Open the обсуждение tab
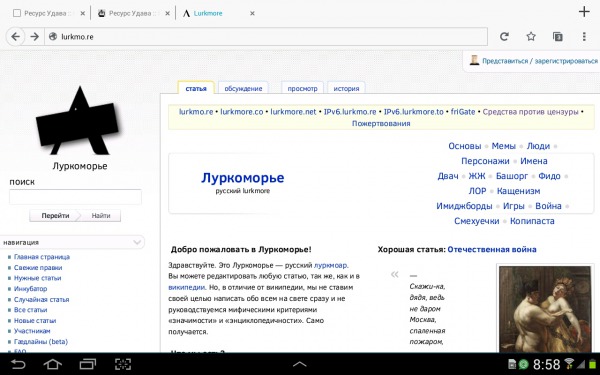The height and width of the screenshot is (375, 600). (243, 88)
